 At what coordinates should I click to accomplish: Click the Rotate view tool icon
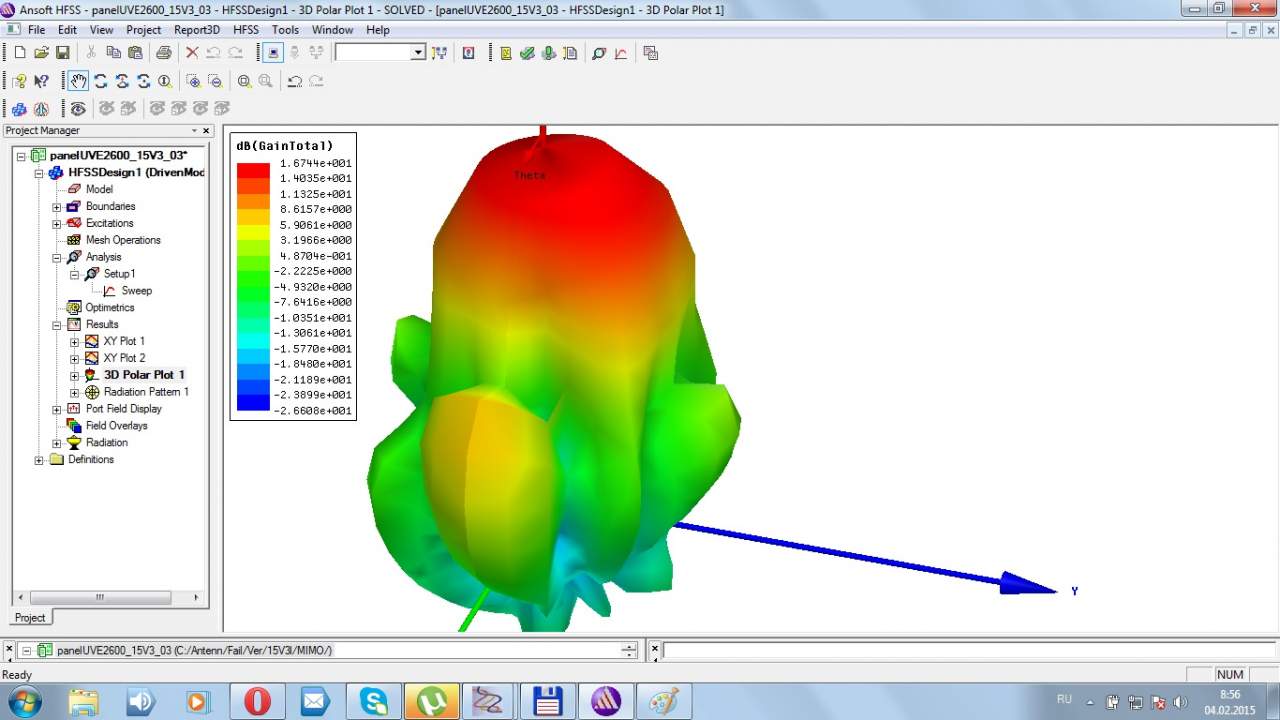pos(100,81)
